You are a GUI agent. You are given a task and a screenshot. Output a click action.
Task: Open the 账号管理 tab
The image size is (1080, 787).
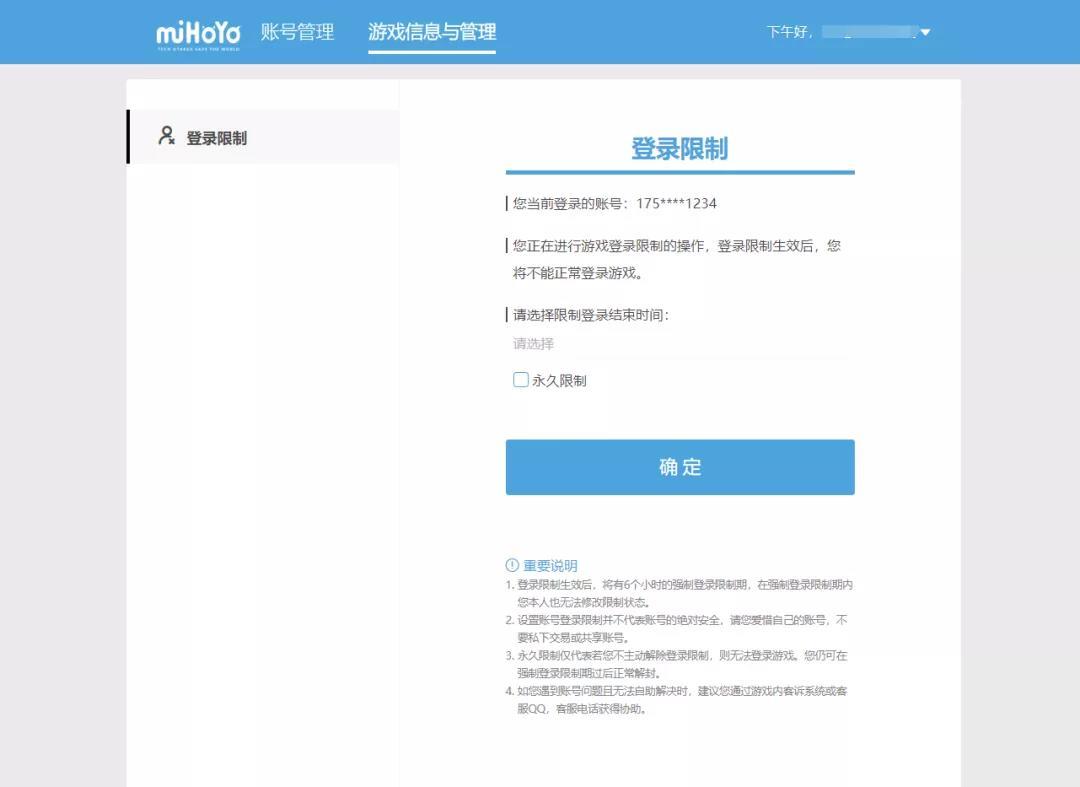[298, 32]
